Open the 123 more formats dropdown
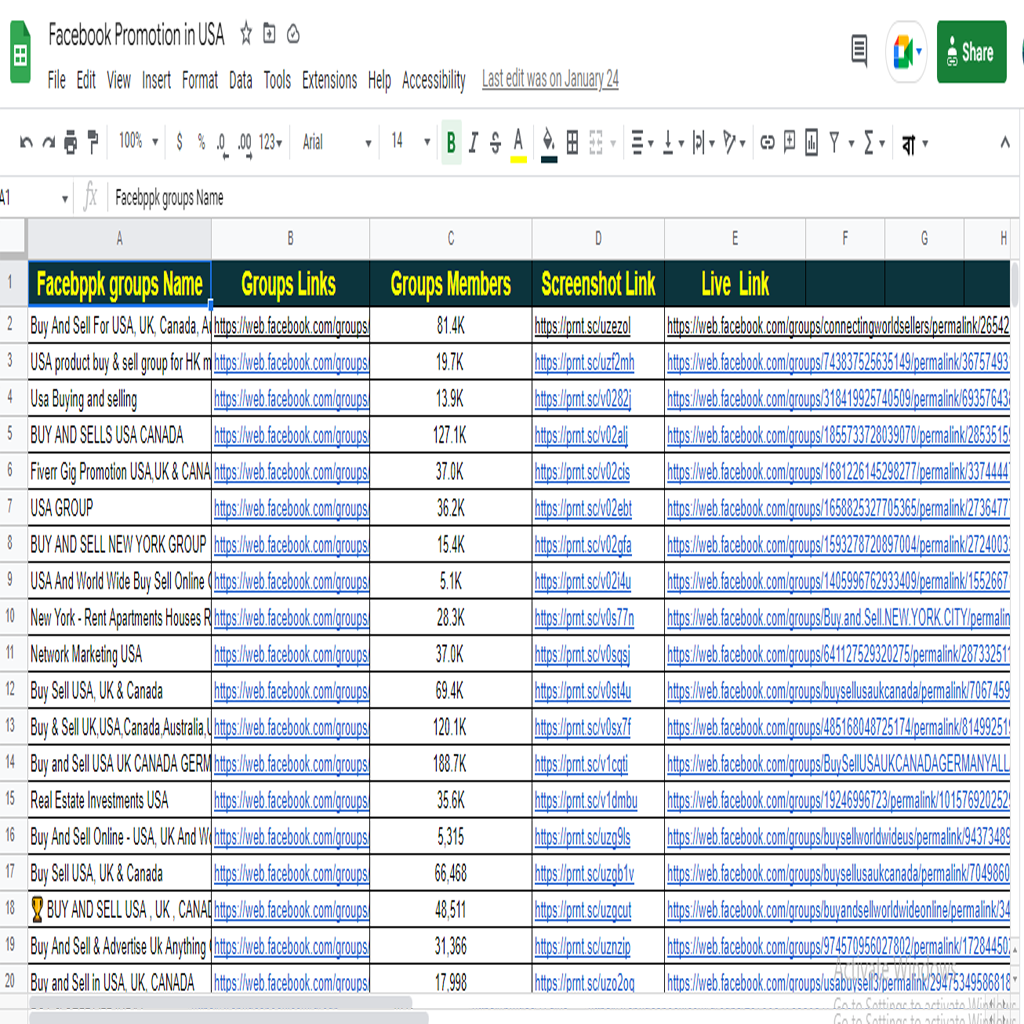The image size is (1024, 1024). coord(270,142)
